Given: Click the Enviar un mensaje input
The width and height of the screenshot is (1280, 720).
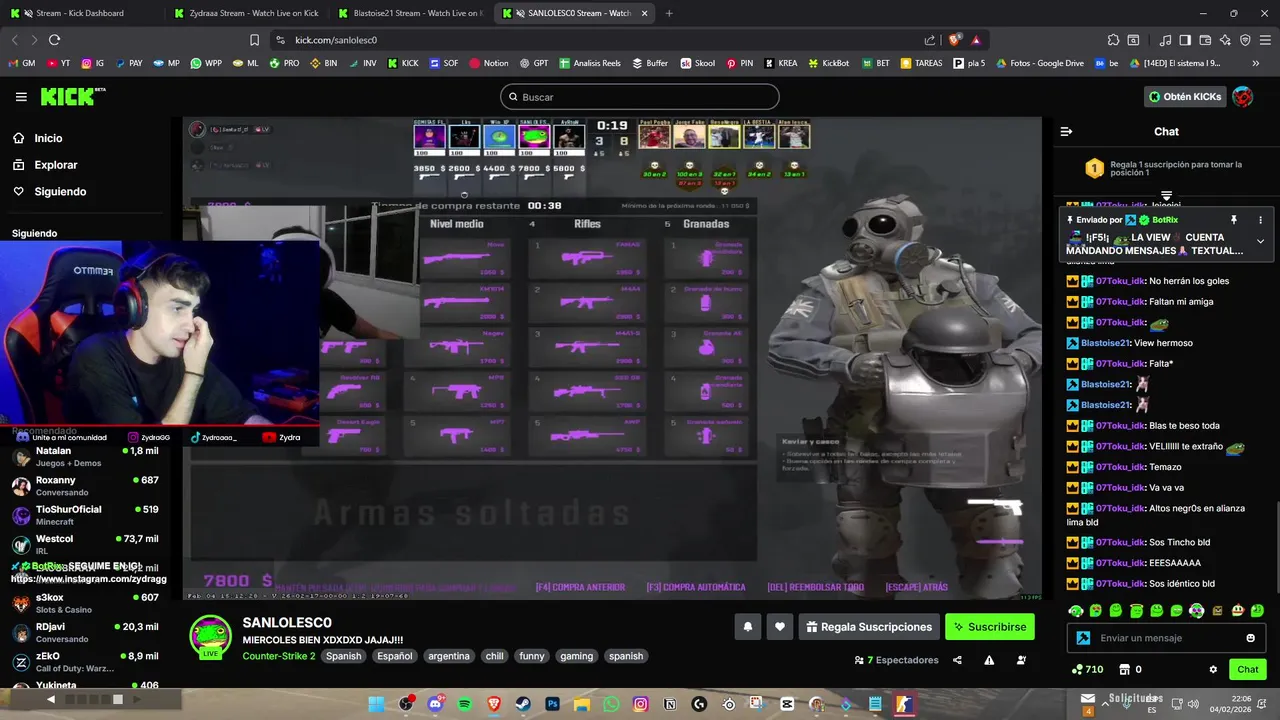Looking at the screenshot, I should point(1165,638).
